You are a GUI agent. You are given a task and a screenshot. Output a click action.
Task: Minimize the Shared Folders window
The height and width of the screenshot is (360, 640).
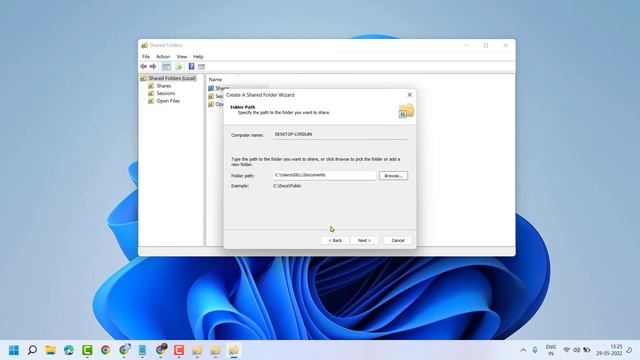[467, 45]
